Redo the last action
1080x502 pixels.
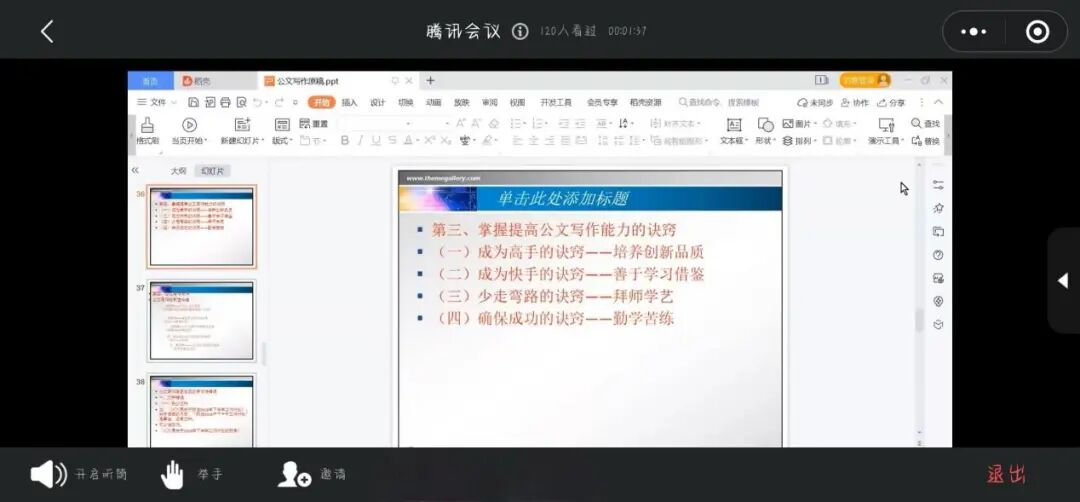click(278, 103)
